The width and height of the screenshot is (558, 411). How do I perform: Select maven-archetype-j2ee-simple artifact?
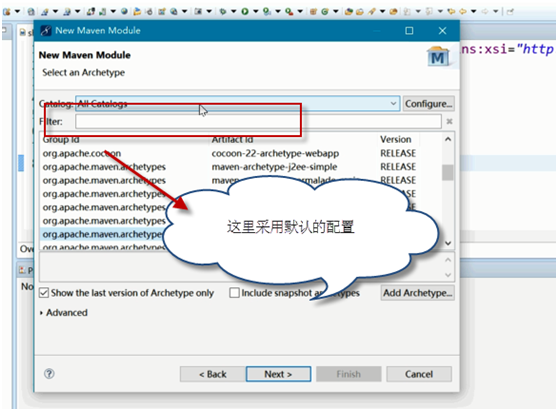(x=274, y=167)
